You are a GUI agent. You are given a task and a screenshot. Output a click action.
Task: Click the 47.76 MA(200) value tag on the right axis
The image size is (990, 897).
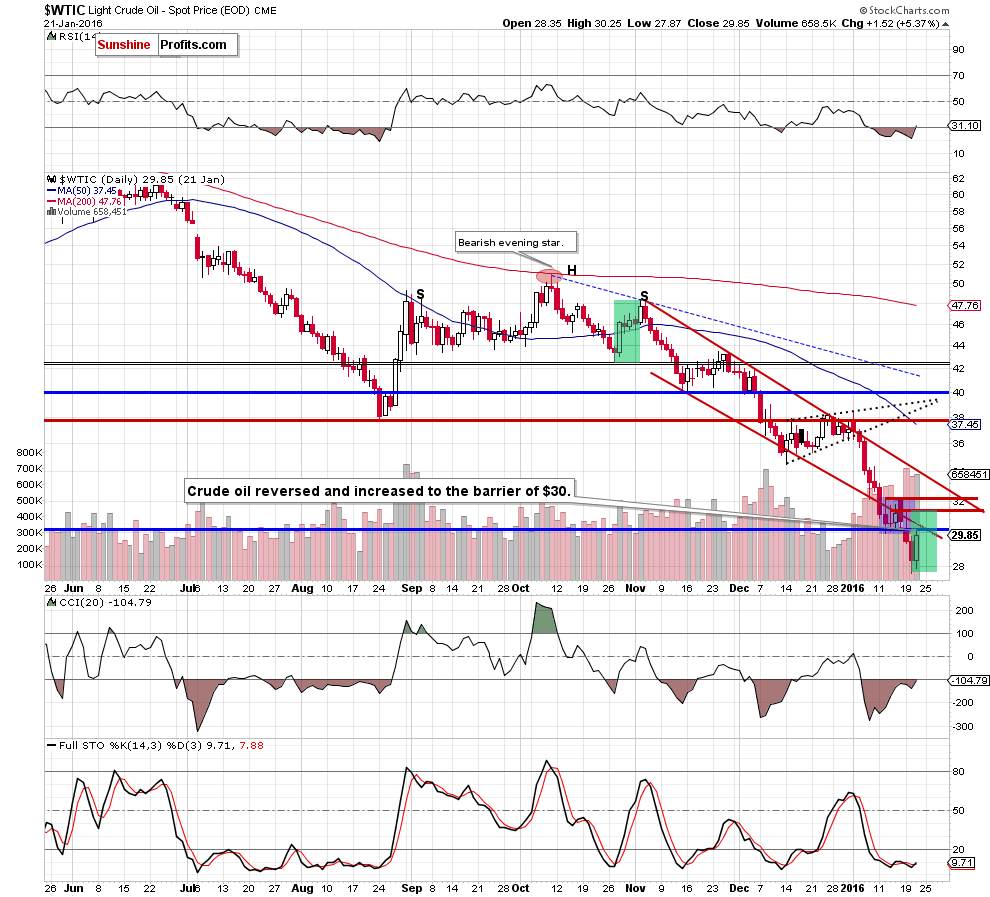(965, 306)
